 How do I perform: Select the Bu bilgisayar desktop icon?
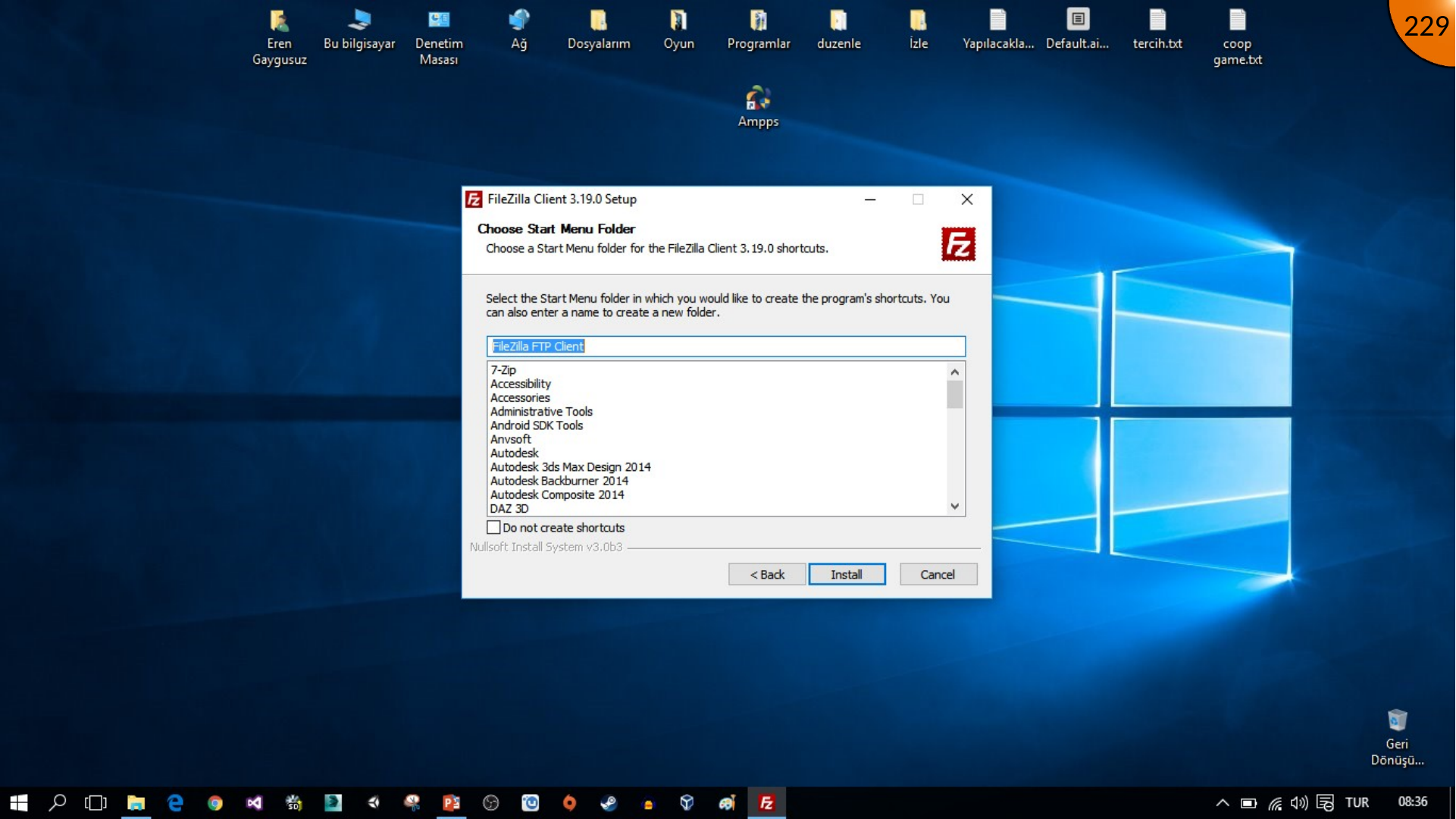click(x=359, y=30)
